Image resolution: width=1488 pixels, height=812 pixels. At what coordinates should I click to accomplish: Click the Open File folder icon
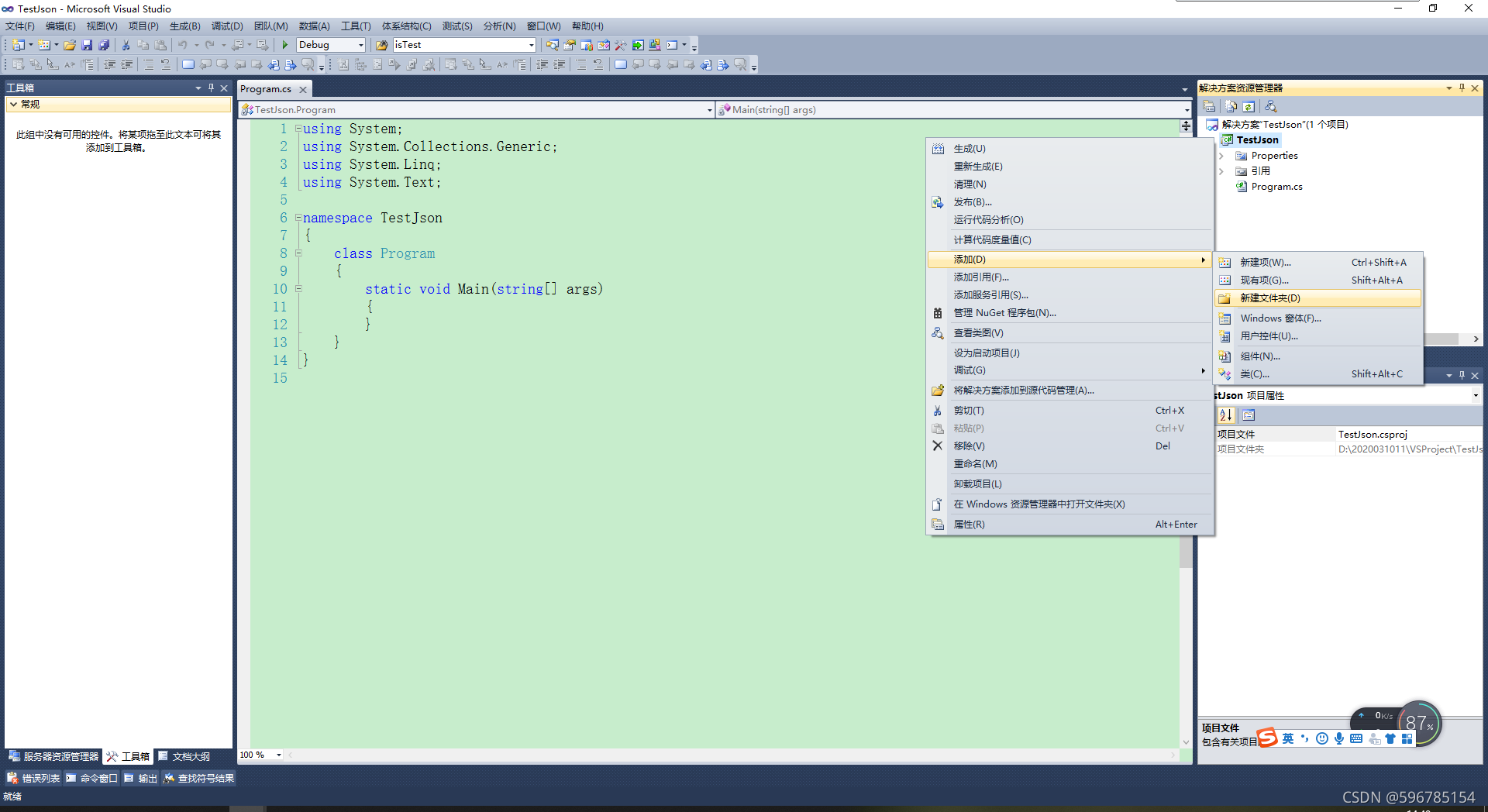pos(70,45)
